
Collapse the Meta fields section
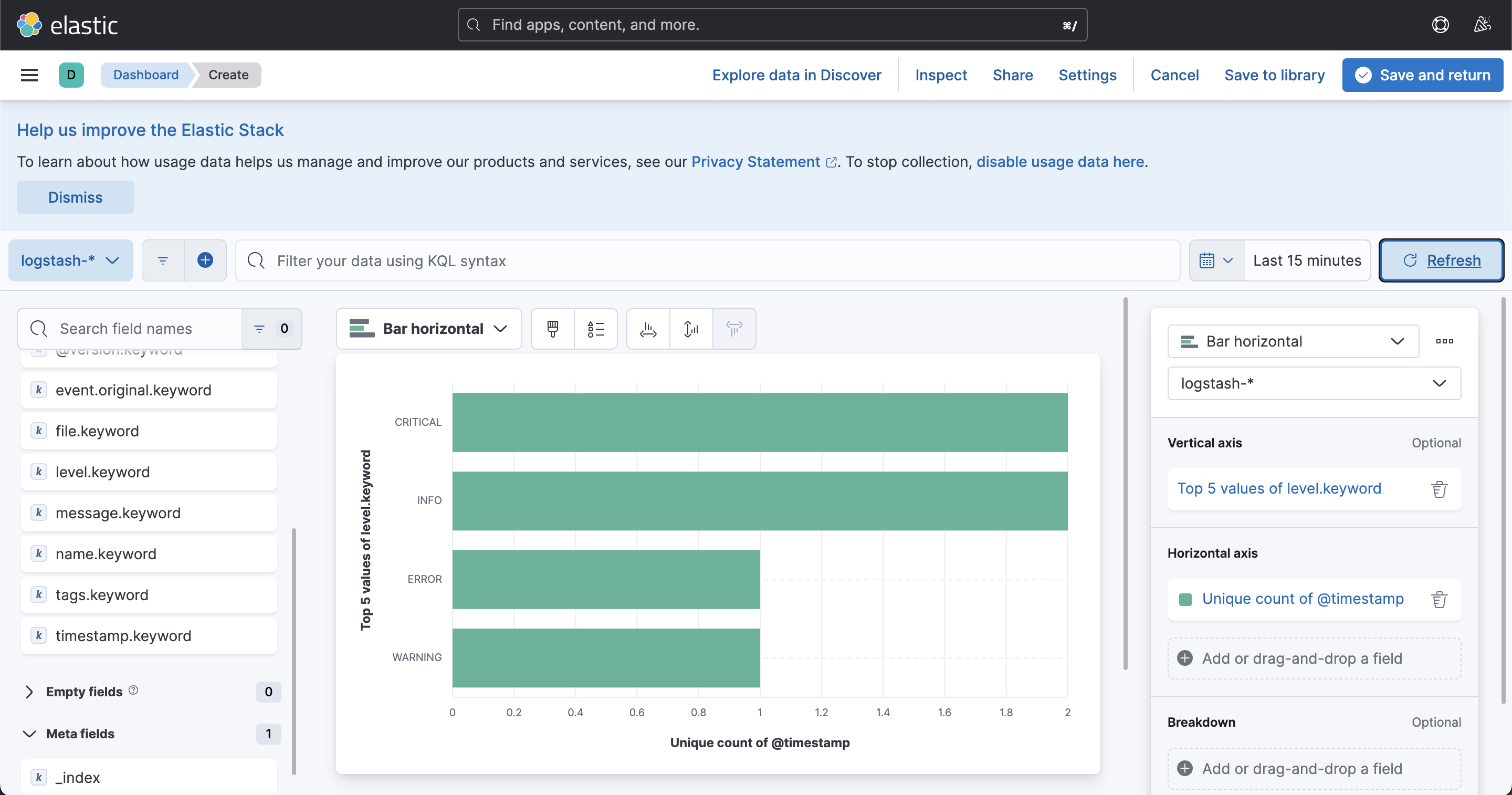(29, 734)
